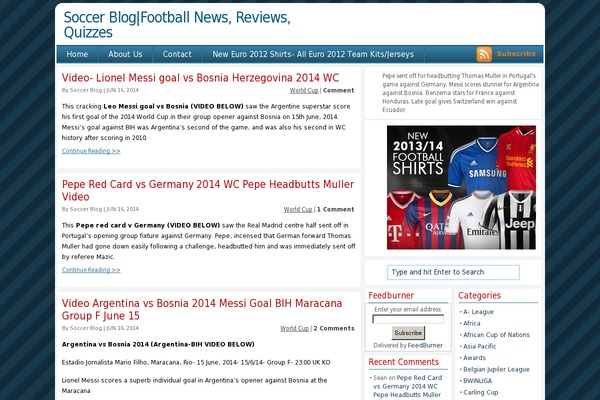
Task: Open the A- League category
Action: [x=478, y=312]
